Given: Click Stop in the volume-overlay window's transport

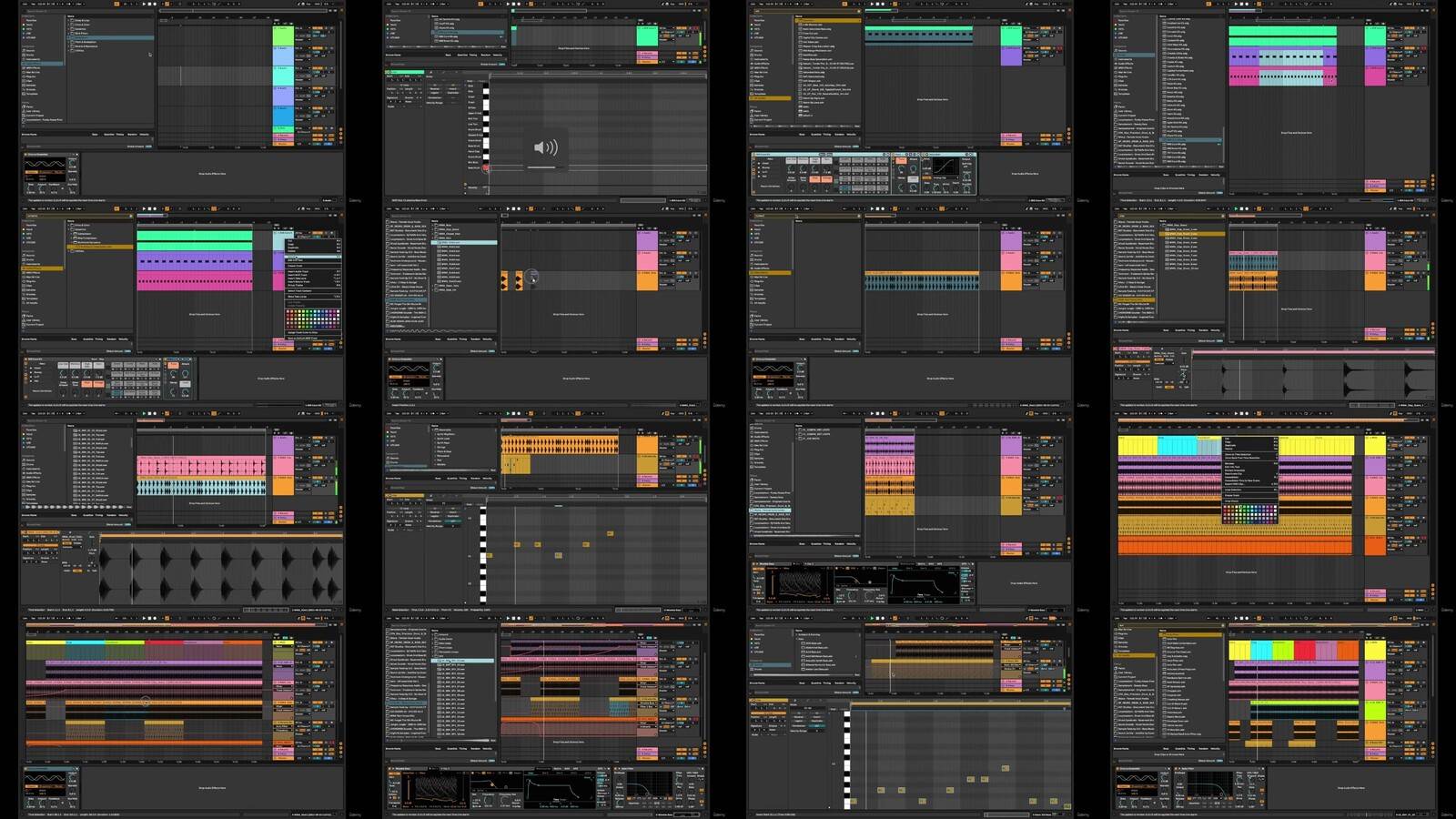Looking at the screenshot, I should [x=513, y=5].
